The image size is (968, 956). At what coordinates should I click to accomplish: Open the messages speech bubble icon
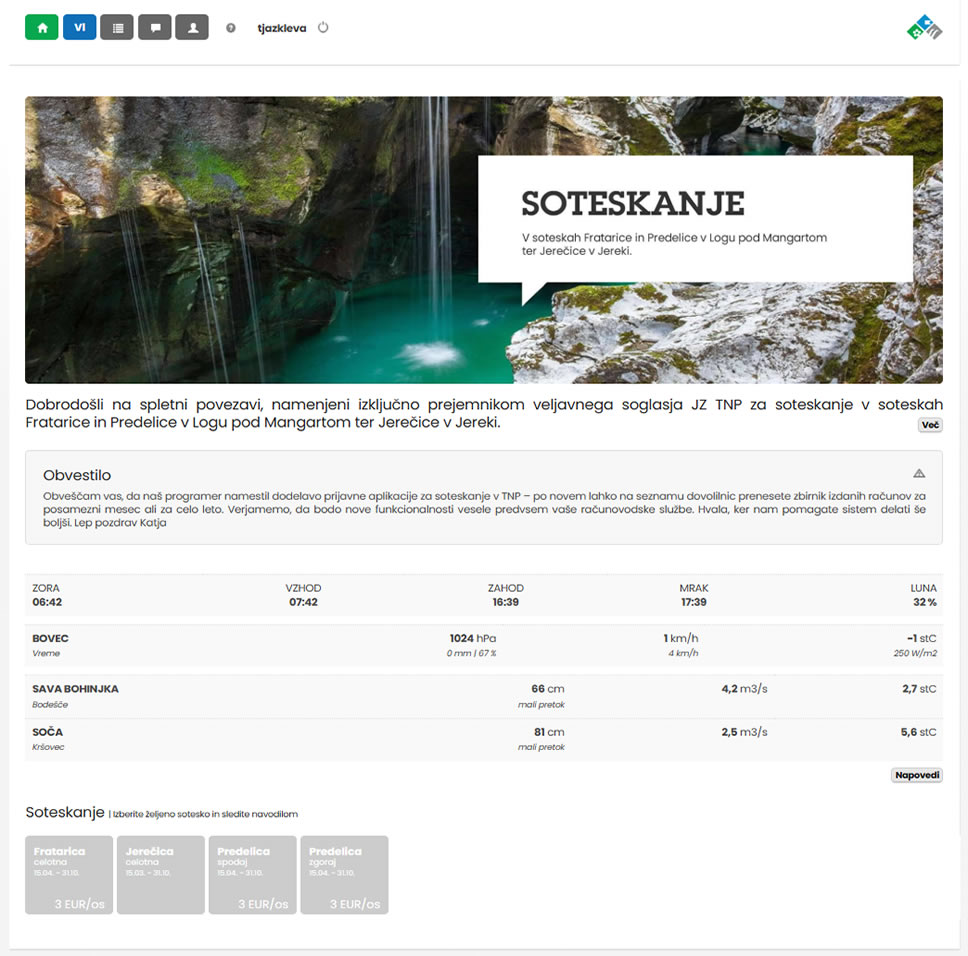coord(154,28)
